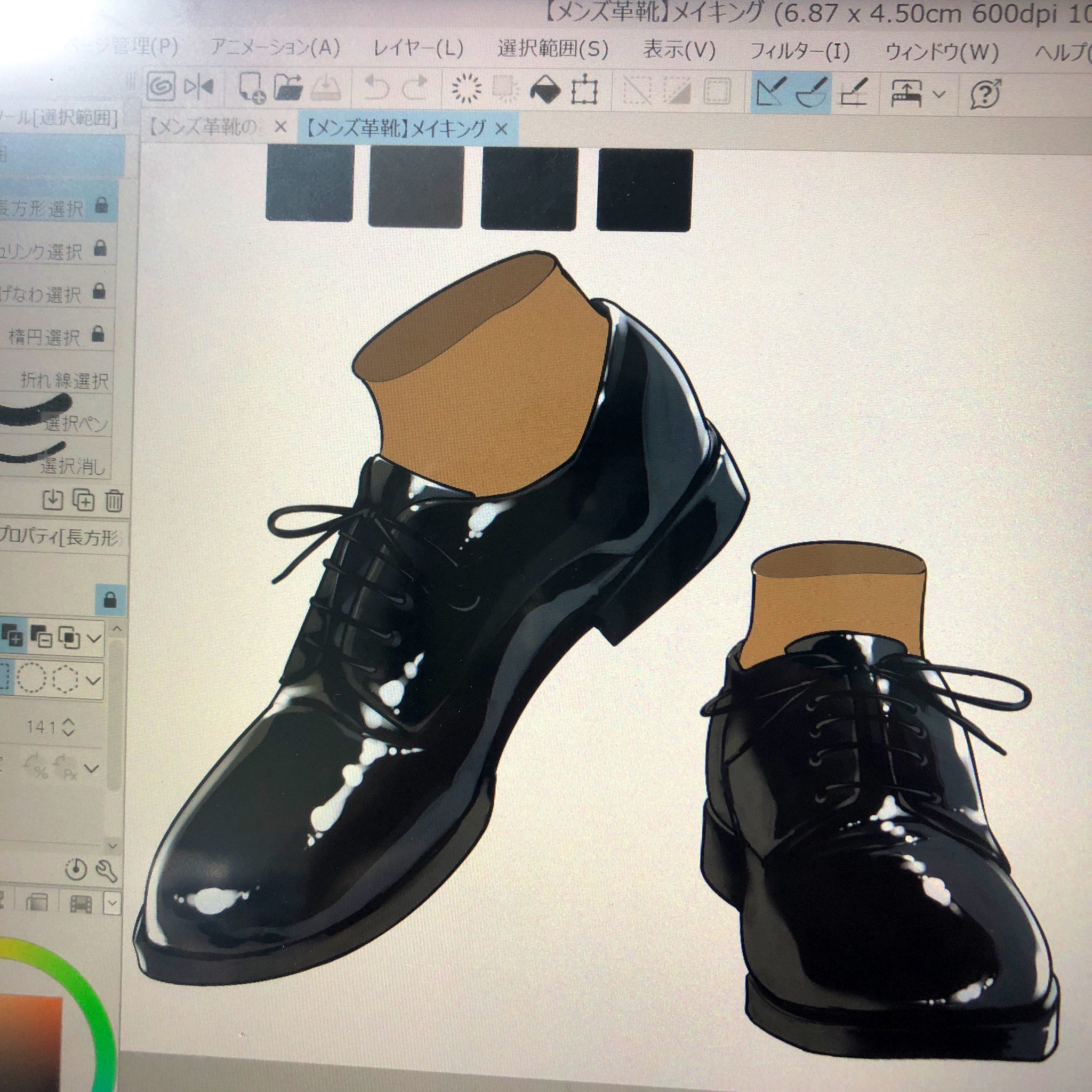Close the 【メンズ革靴】メイキング tab

(x=501, y=130)
